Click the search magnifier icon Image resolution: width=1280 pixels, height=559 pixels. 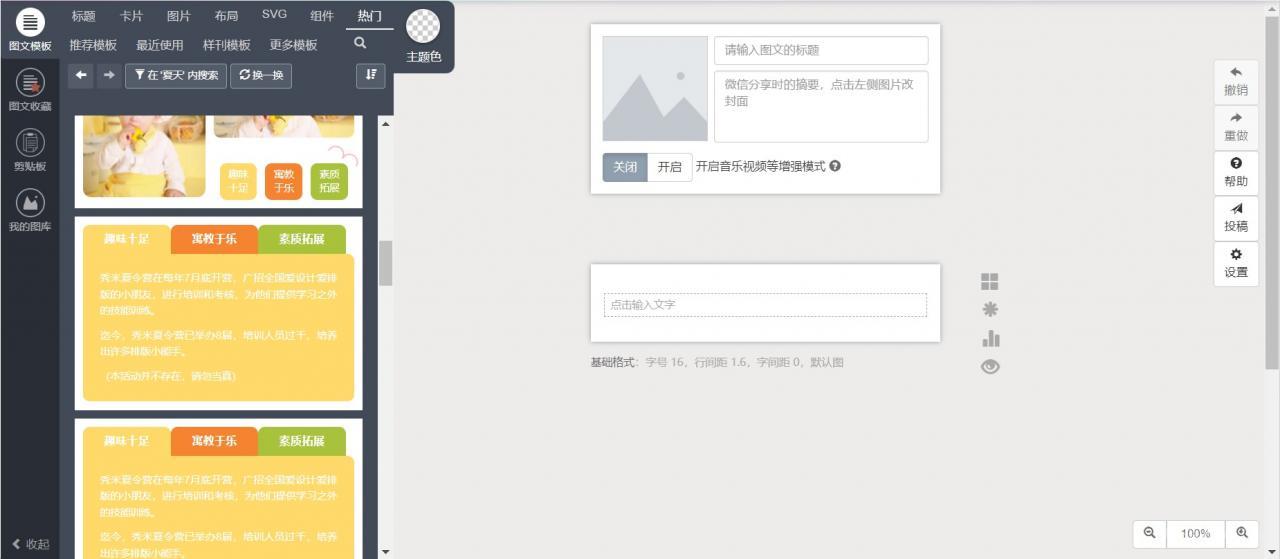click(x=360, y=44)
